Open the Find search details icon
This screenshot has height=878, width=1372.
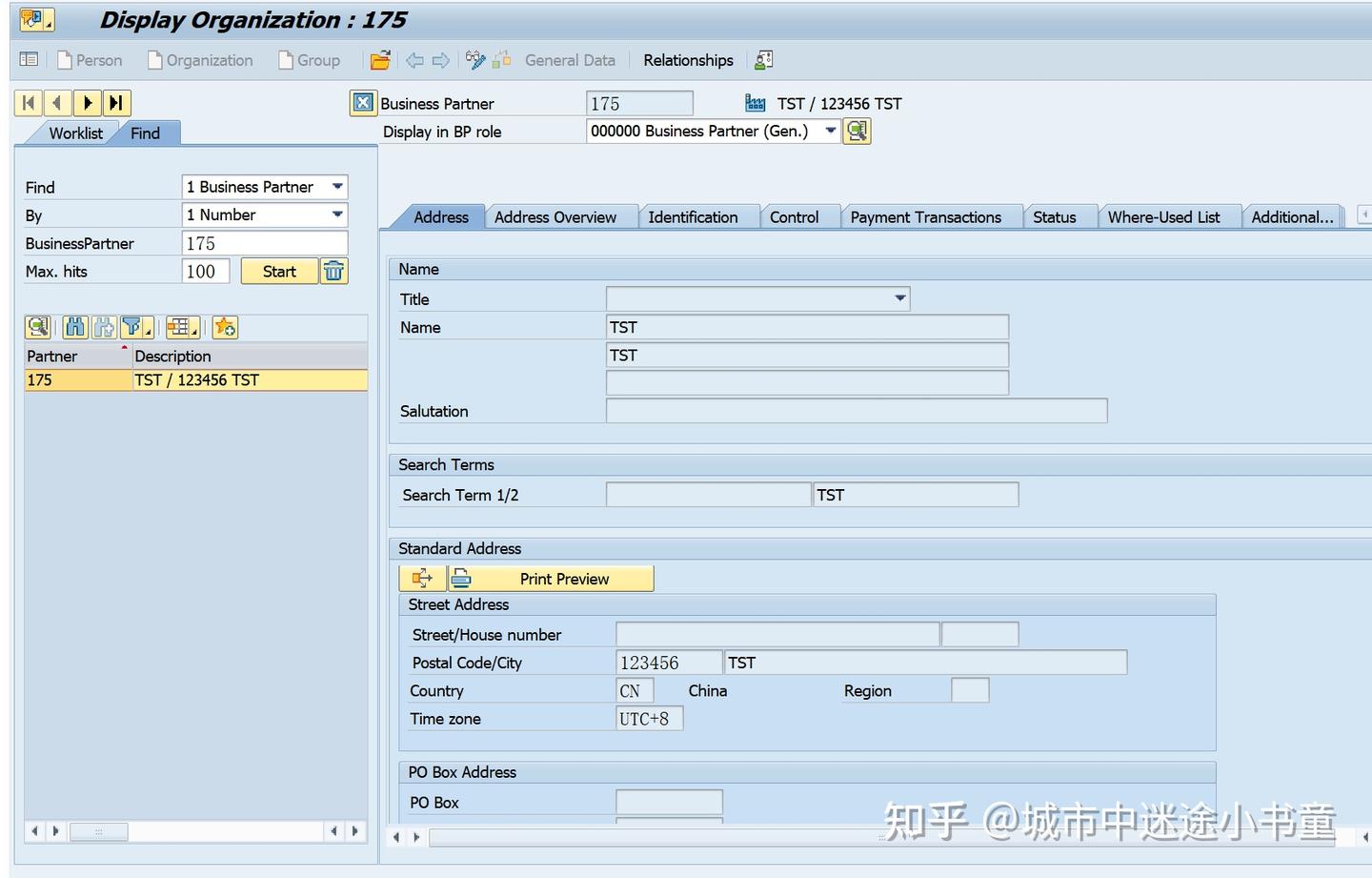(38, 327)
